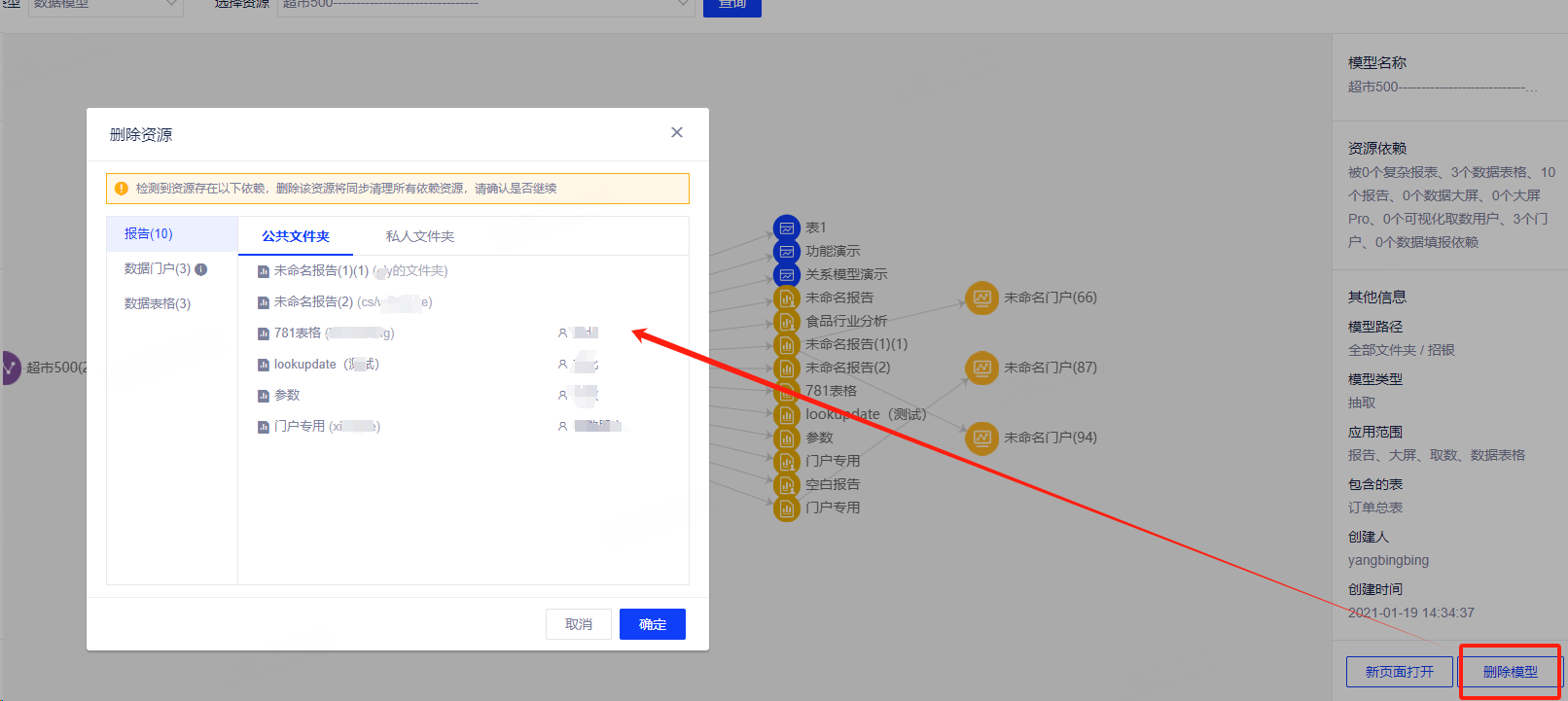1568x701 pixels.
Task: Click the 超市500 model node icon
Action: pos(10,368)
